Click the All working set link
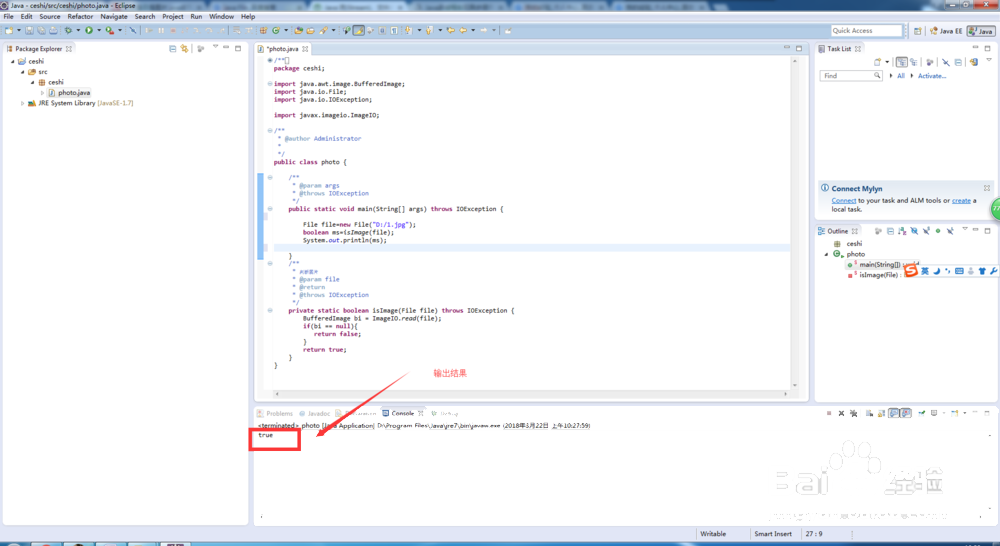1000x546 pixels. point(901,75)
